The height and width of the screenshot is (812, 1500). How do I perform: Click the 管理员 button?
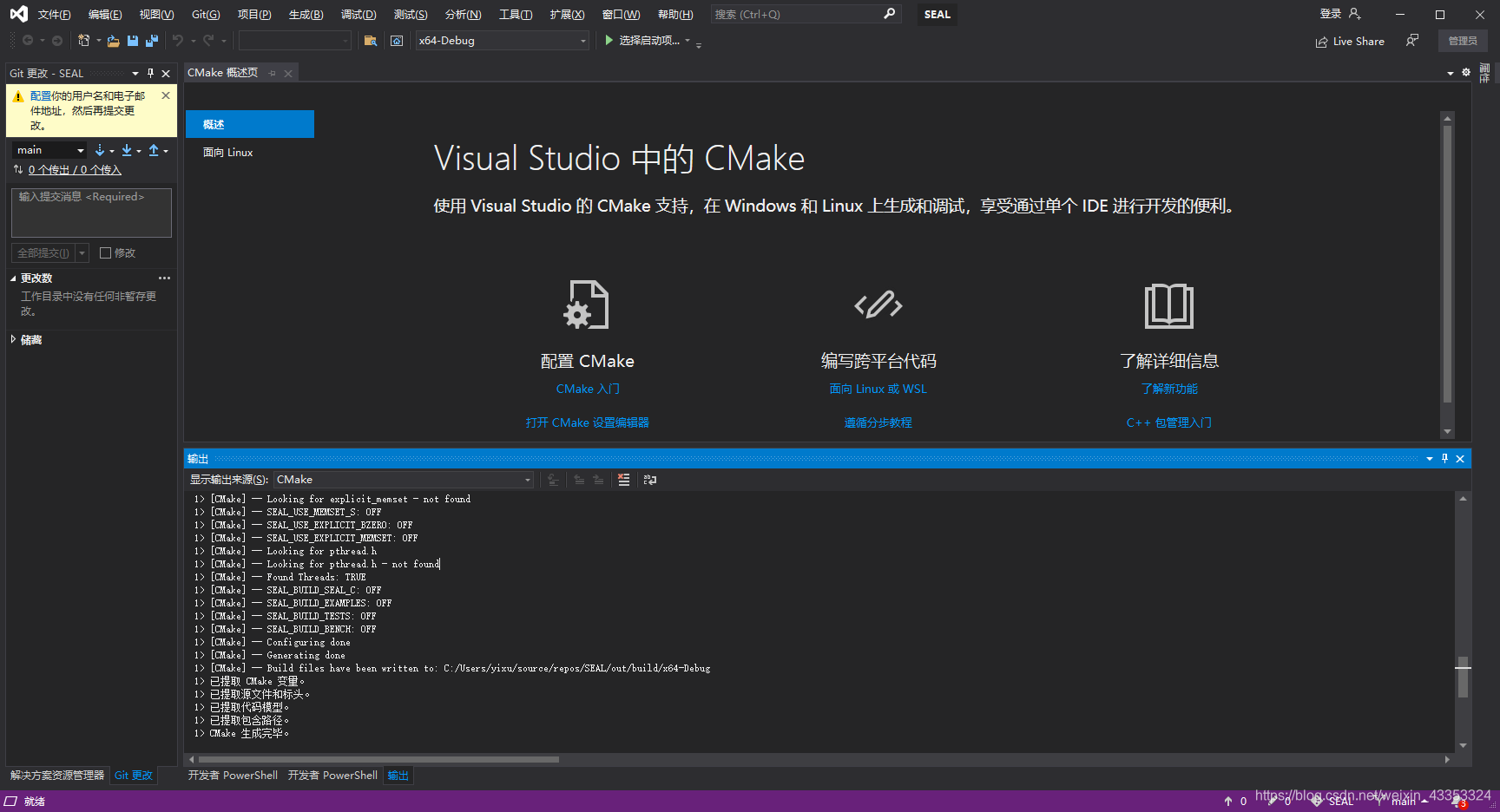(1463, 41)
